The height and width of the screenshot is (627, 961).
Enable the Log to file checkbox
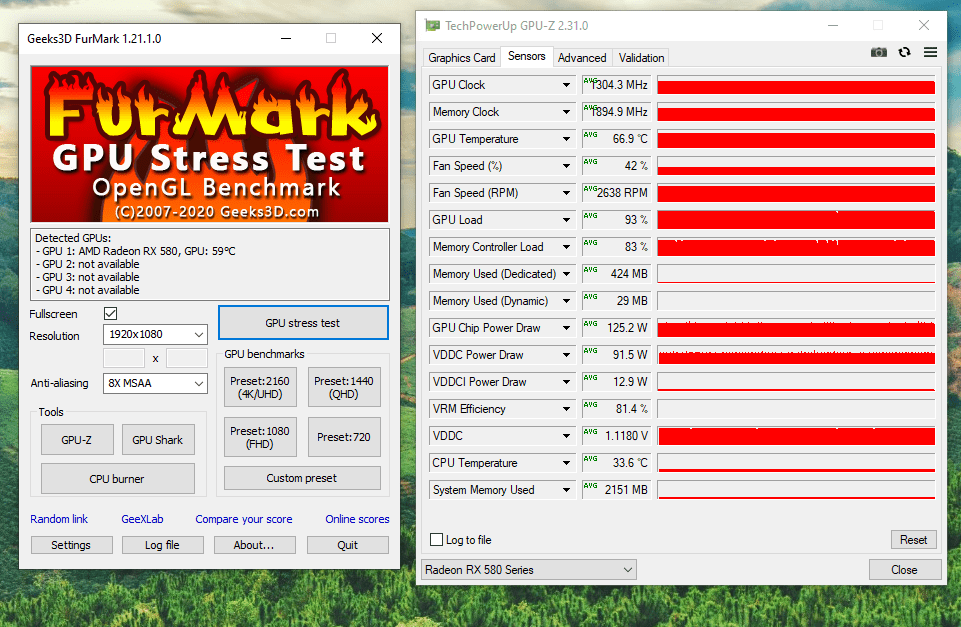tap(436, 540)
